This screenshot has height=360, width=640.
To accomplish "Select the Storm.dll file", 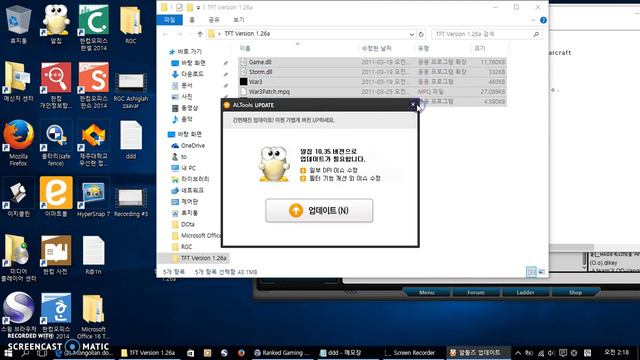I will tap(372, 72).
